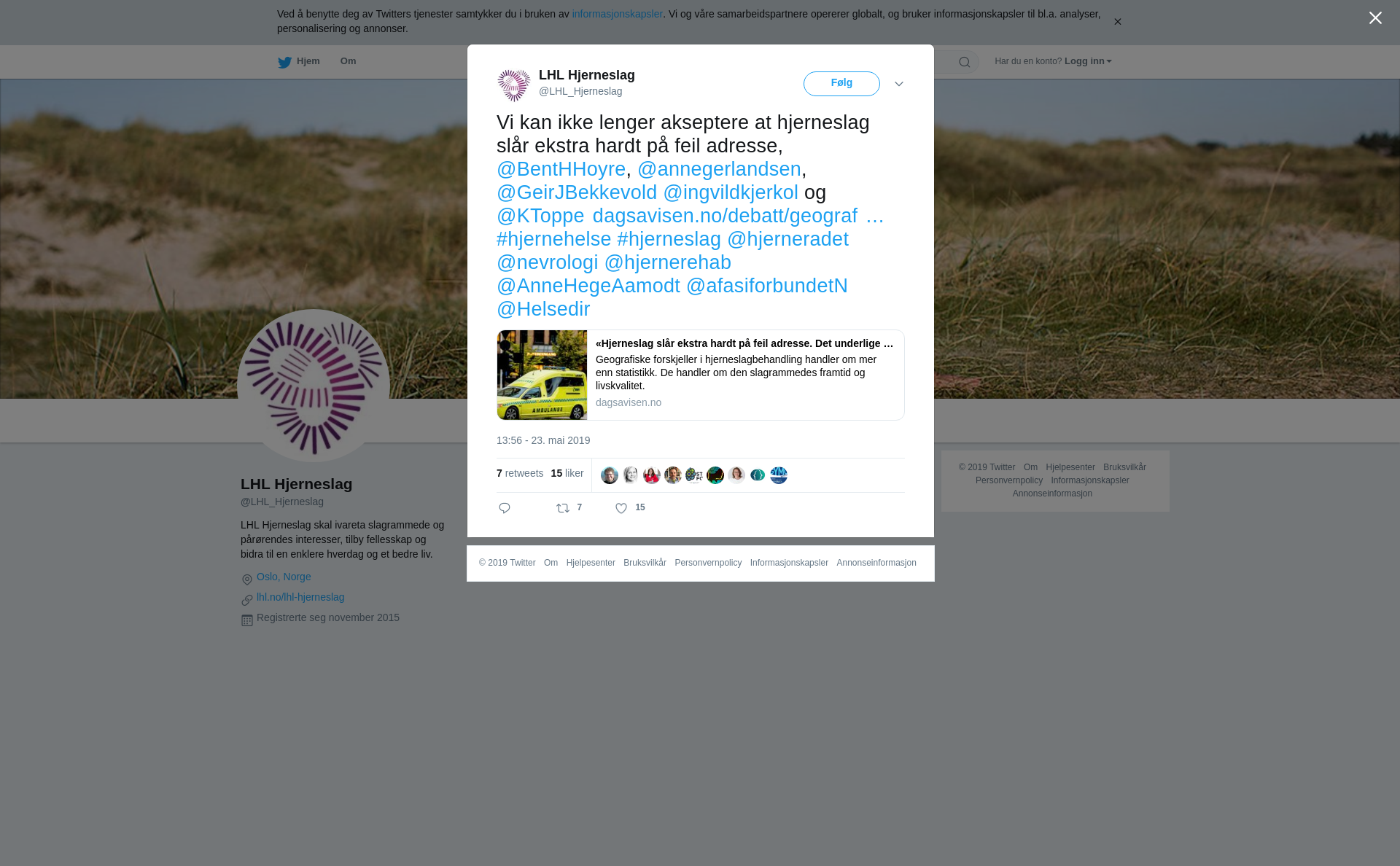Image resolution: width=1400 pixels, height=866 pixels.
Task: Retweet using the retweet arrows icon
Action: tap(563, 508)
